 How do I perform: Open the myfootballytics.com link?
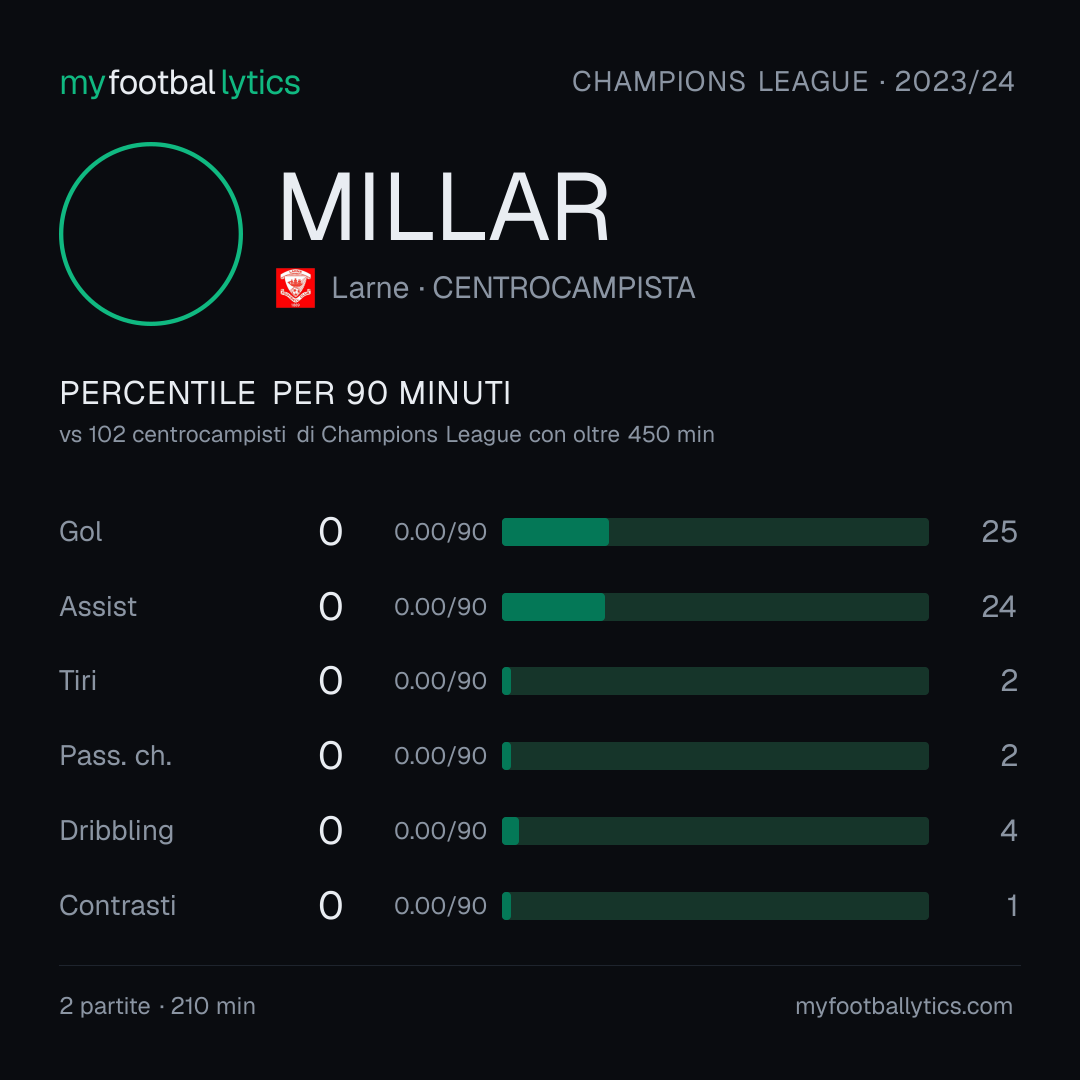point(904,1006)
